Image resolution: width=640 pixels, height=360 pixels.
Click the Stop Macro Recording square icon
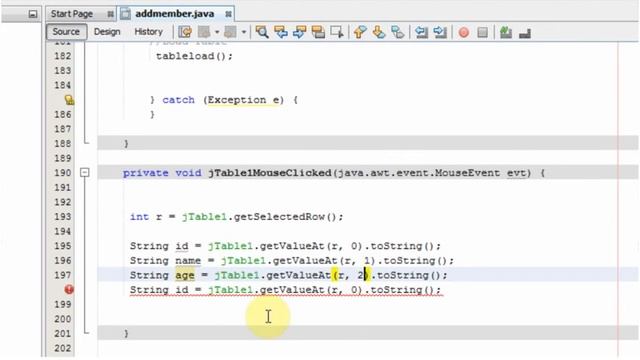coord(482,33)
